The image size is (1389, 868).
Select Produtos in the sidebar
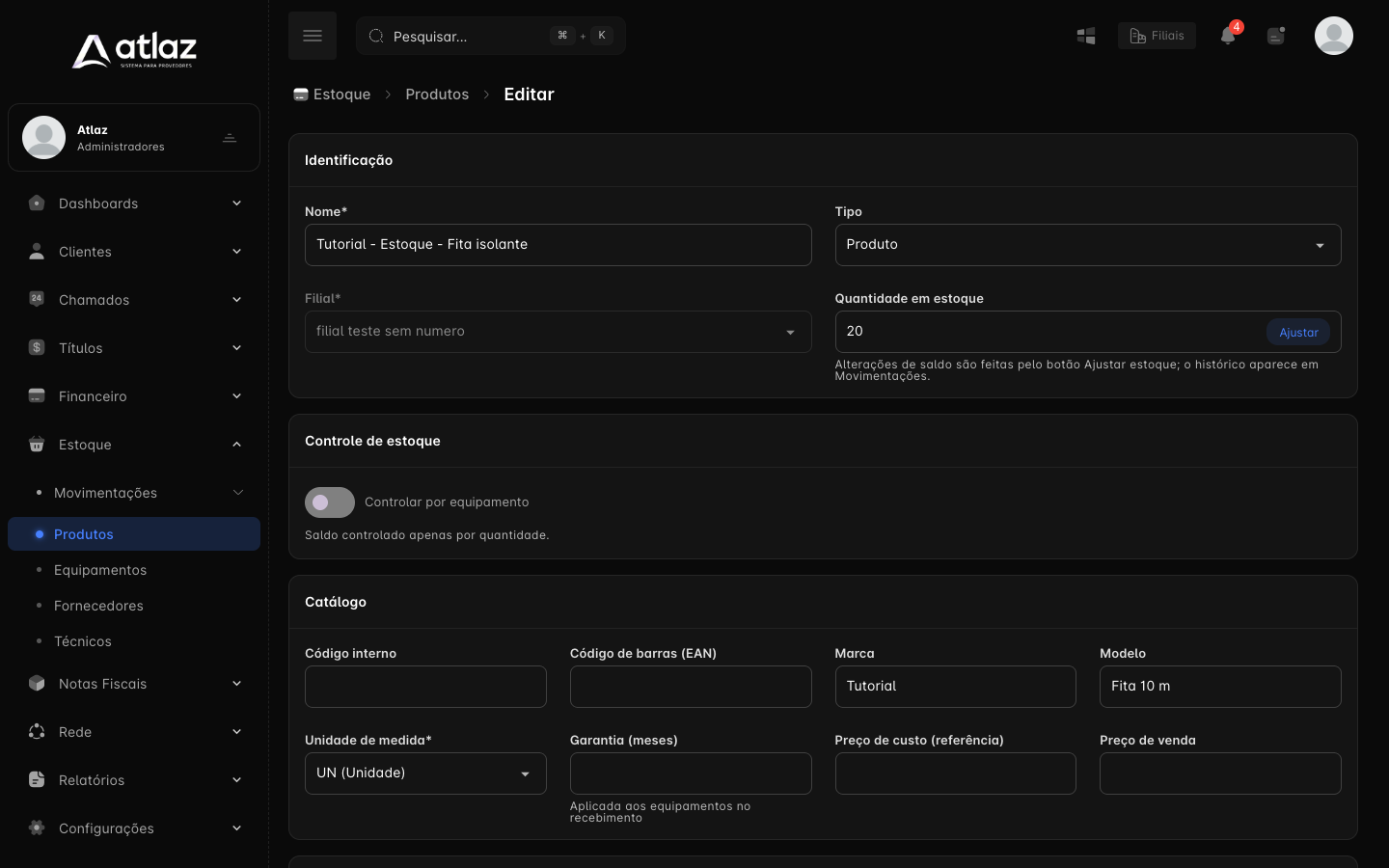134,534
